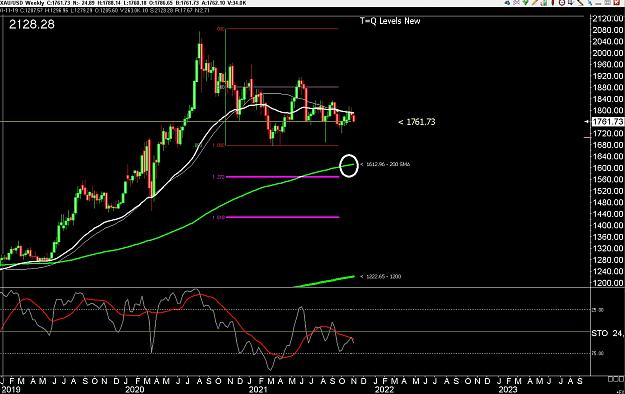Click the 1600.00 price axis label
This screenshot has width=625, height=394.
click(x=608, y=168)
